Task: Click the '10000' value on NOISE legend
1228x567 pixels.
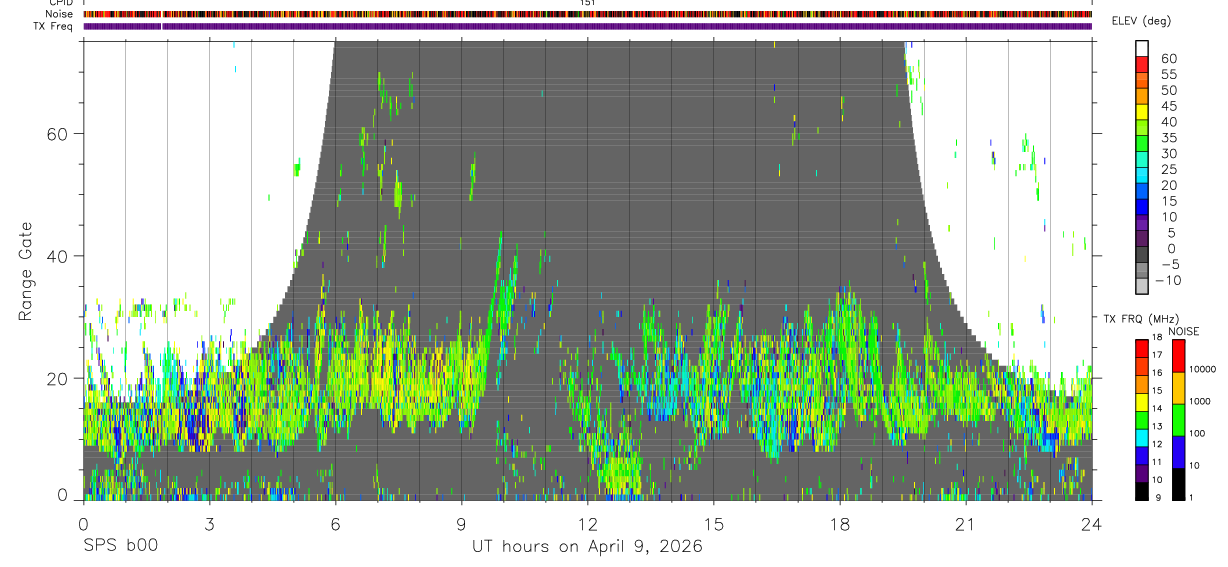Action: [1203, 369]
